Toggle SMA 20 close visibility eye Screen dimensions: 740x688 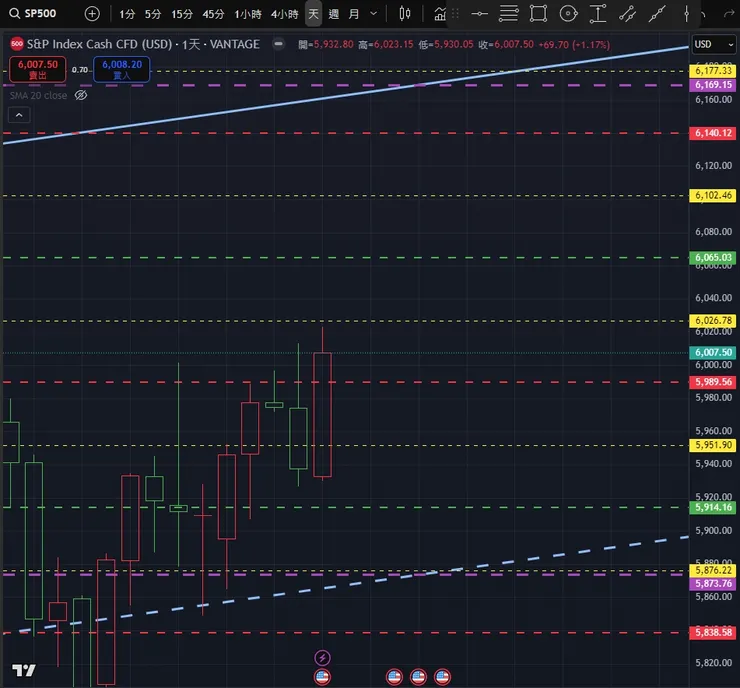click(x=81, y=95)
